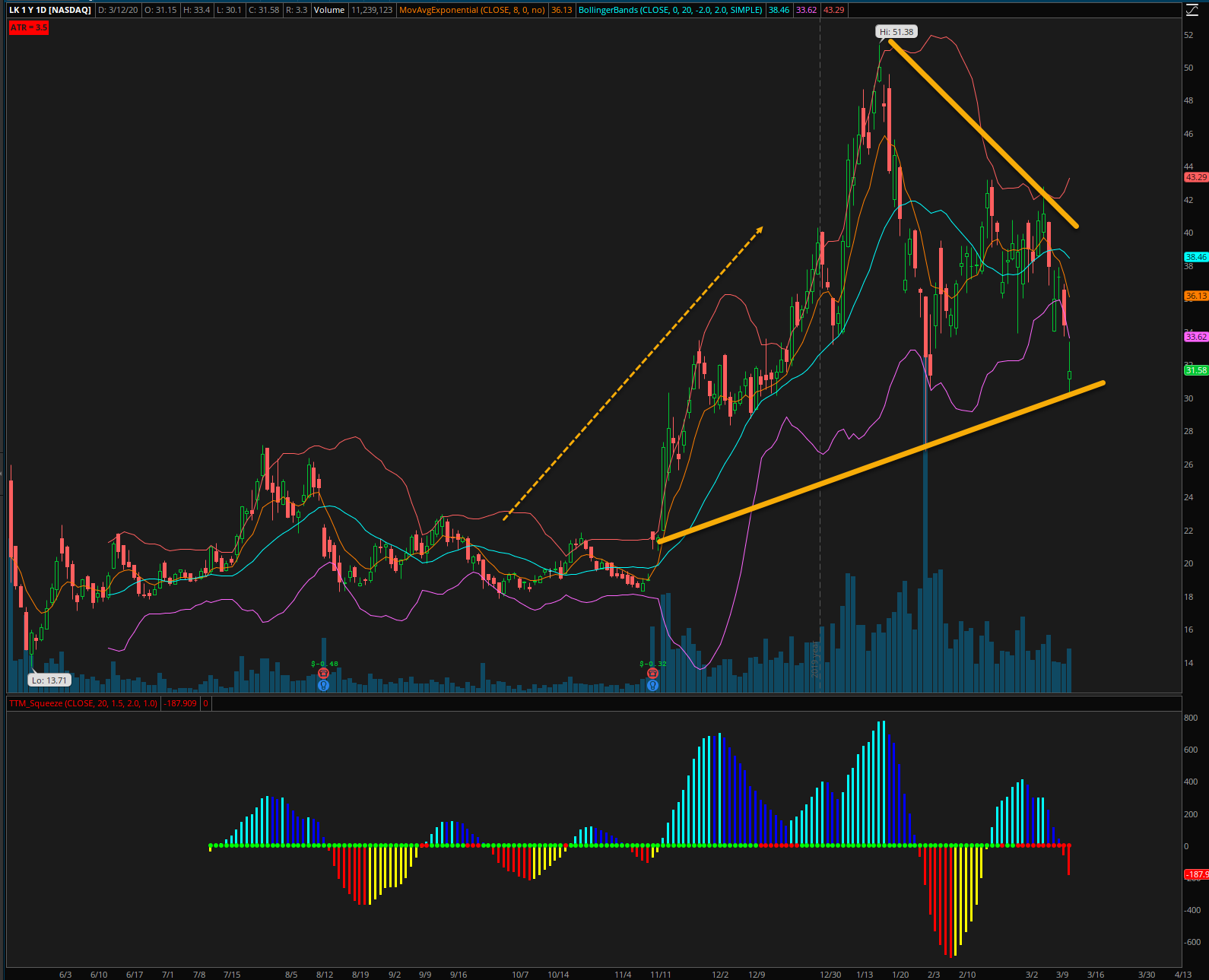
Task: Click the red -187.9 marker on lower axis
Action: point(1196,874)
